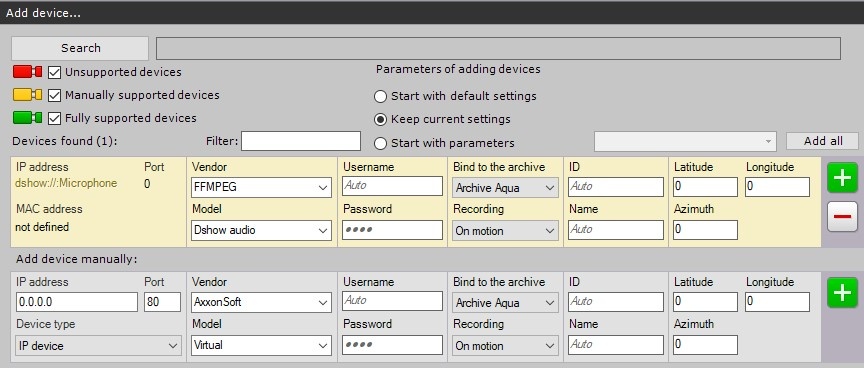The image size is (864, 368).
Task: Click the red unsupported devices camera icon
Action: coord(28,72)
